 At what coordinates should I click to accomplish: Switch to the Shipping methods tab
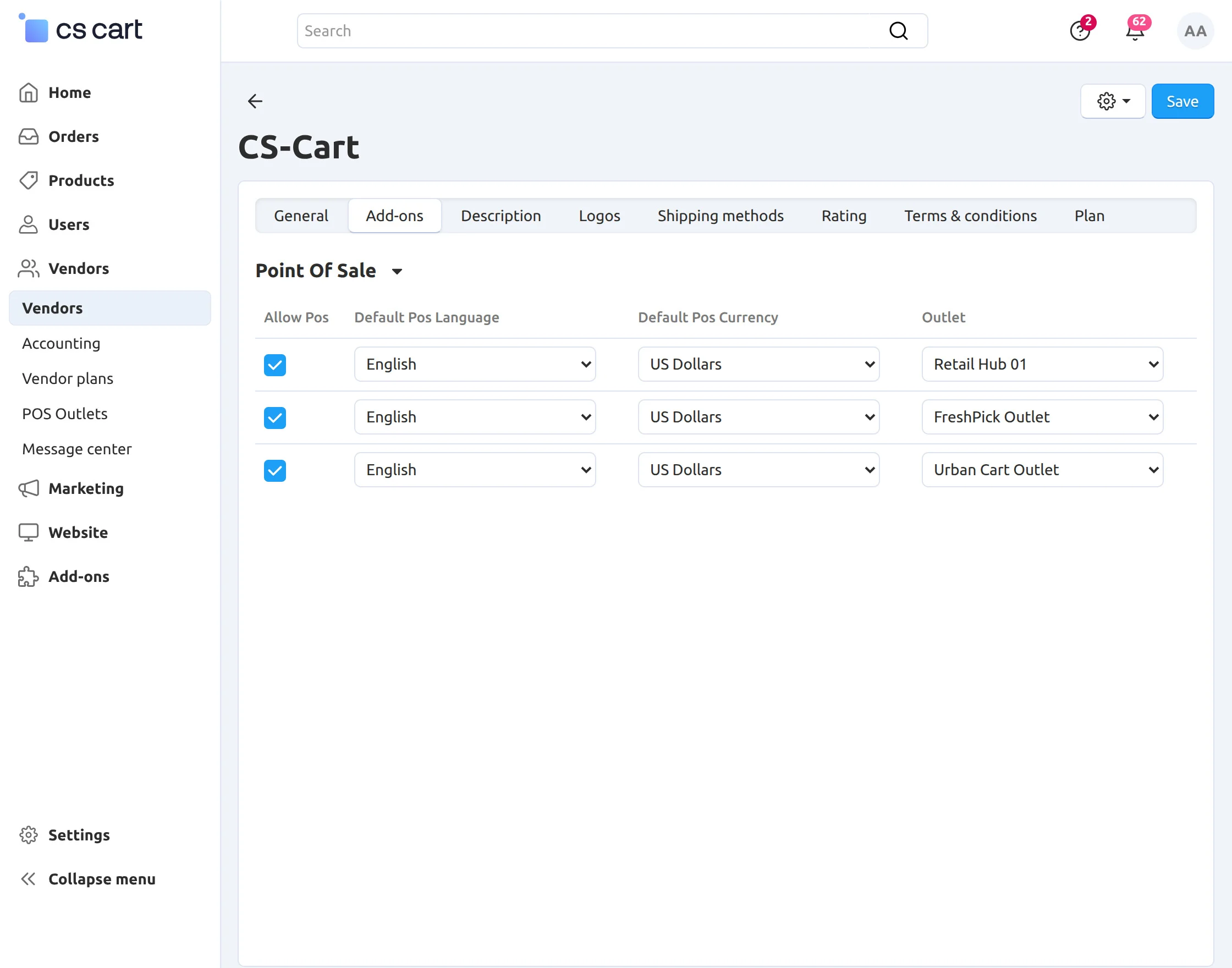pos(721,216)
